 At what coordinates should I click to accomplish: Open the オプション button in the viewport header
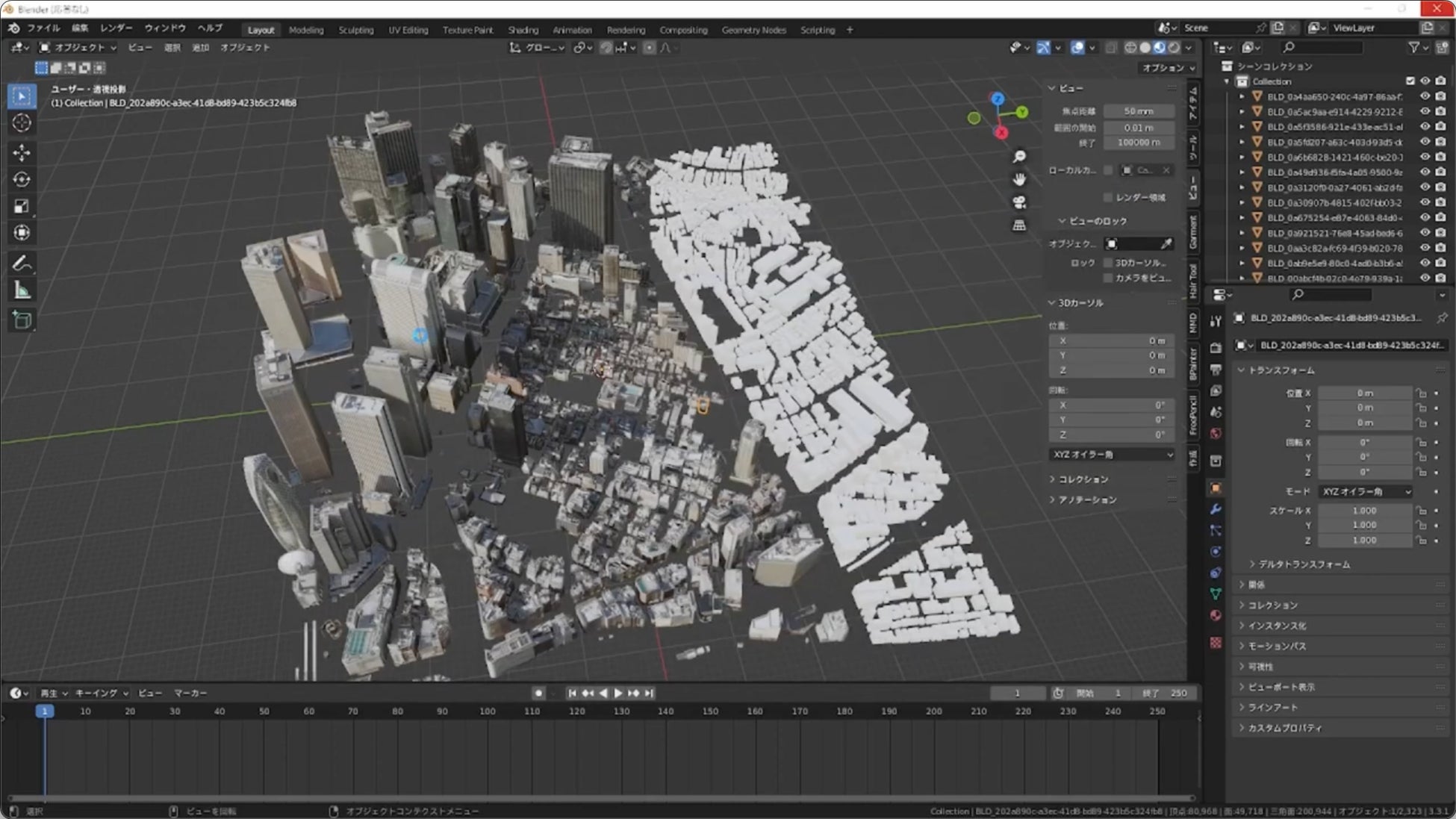pos(1168,68)
